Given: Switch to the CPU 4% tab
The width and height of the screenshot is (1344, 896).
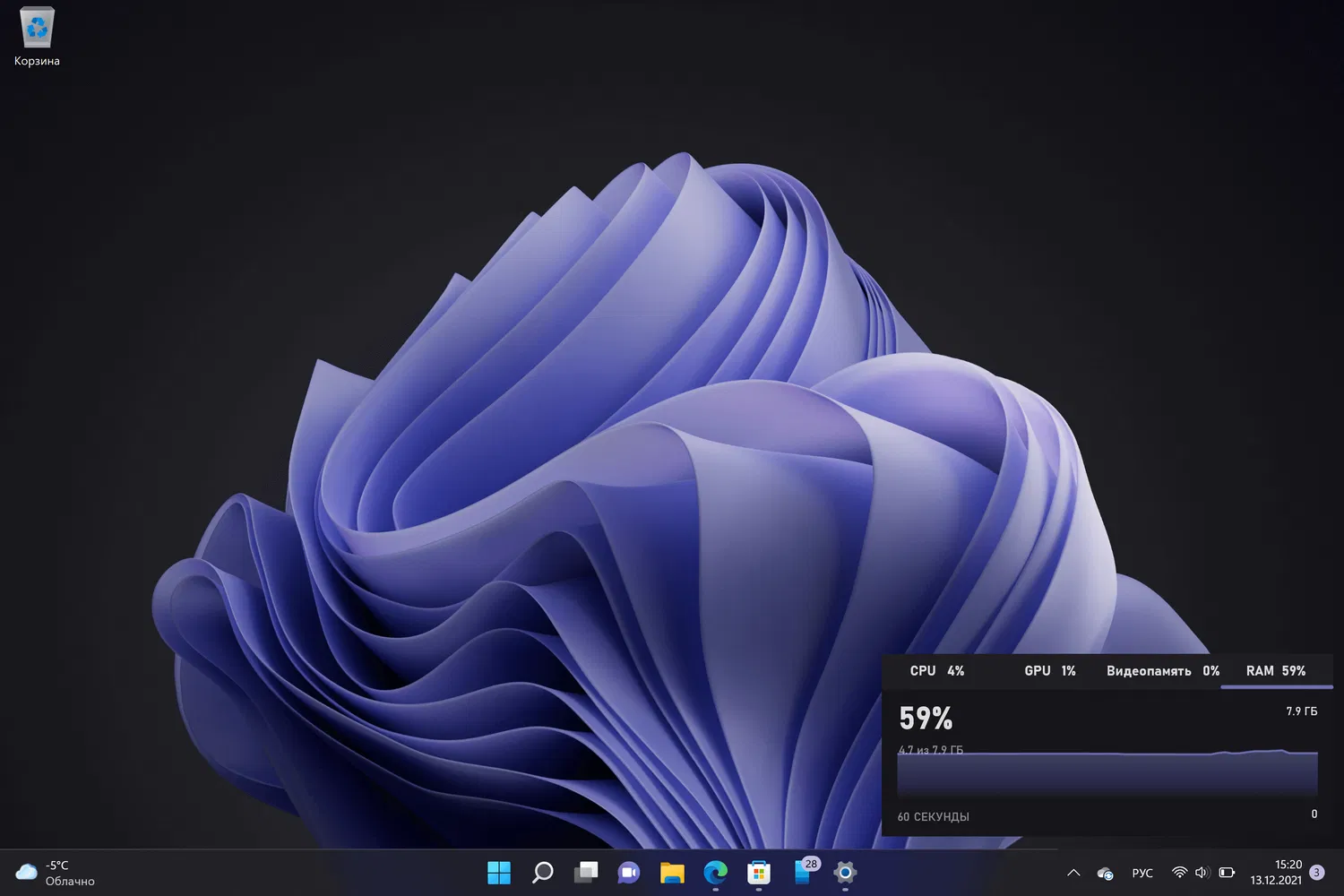Looking at the screenshot, I should pyautogui.click(x=937, y=671).
